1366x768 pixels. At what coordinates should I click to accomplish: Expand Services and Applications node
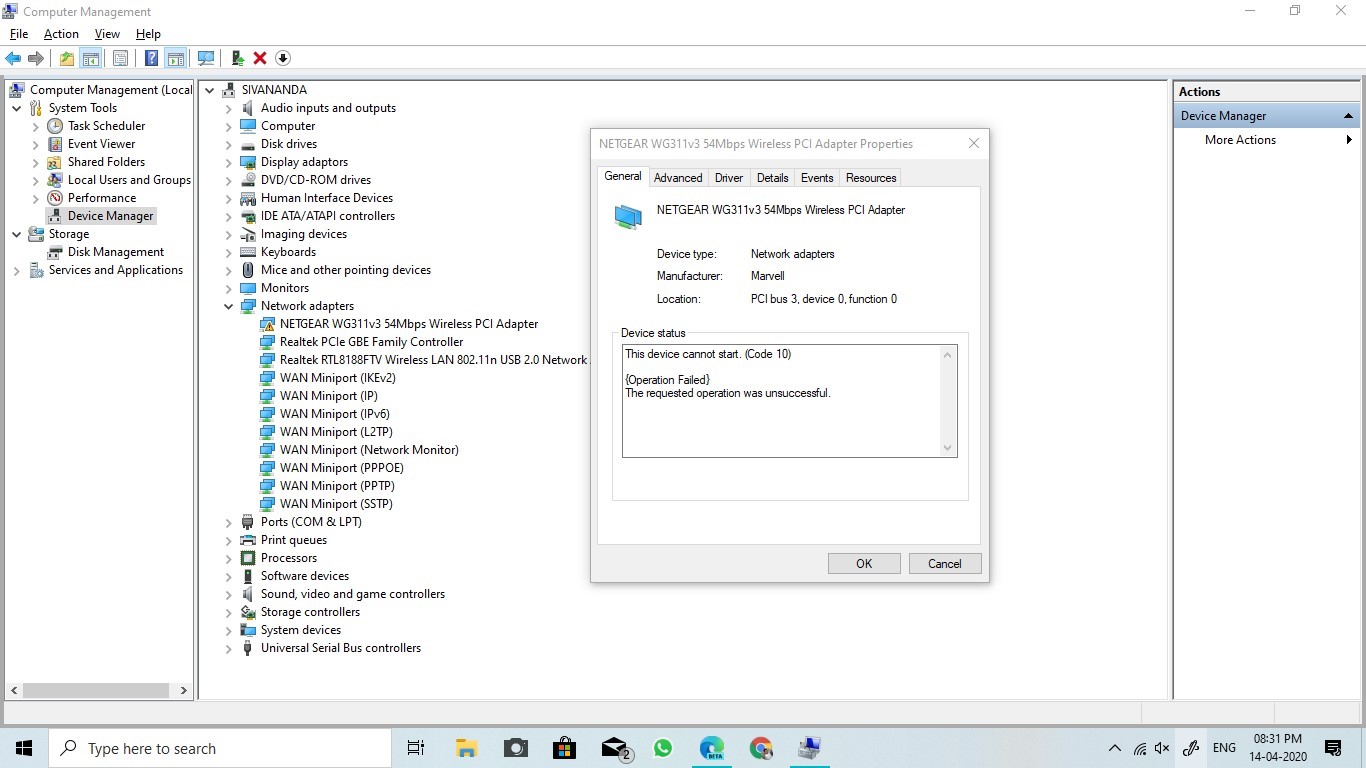17,270
